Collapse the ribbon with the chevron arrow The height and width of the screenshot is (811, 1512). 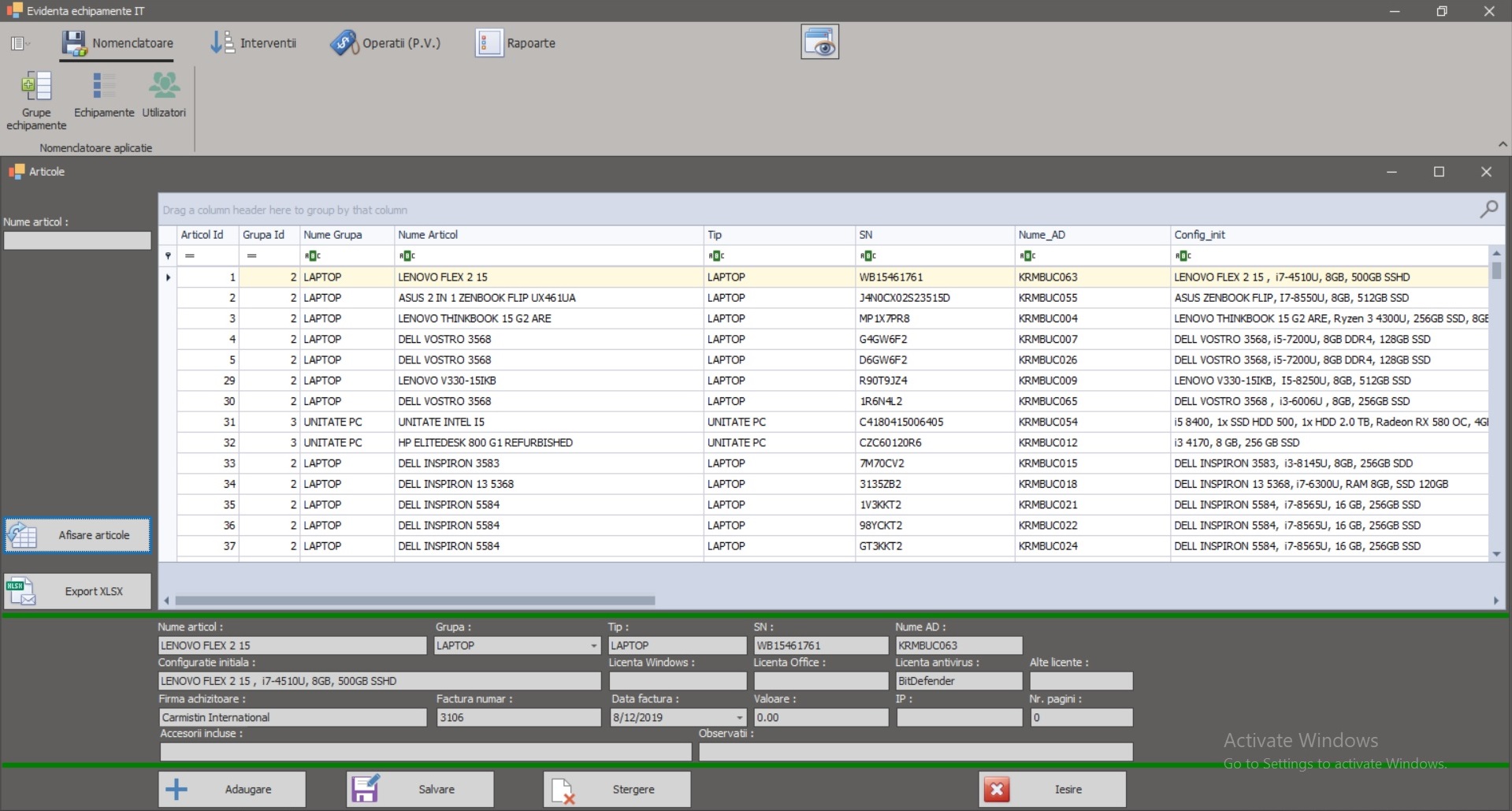click(1502, 144)
